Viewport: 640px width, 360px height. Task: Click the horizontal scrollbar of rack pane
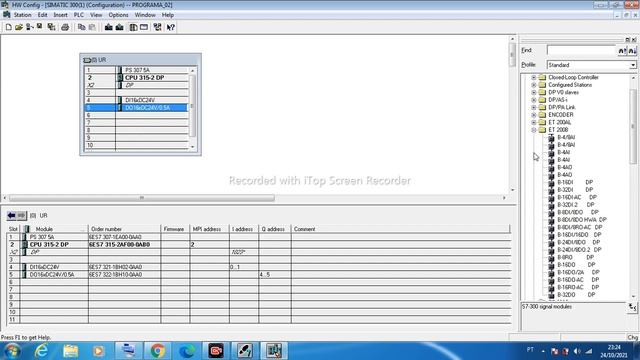tap(142, 198)
